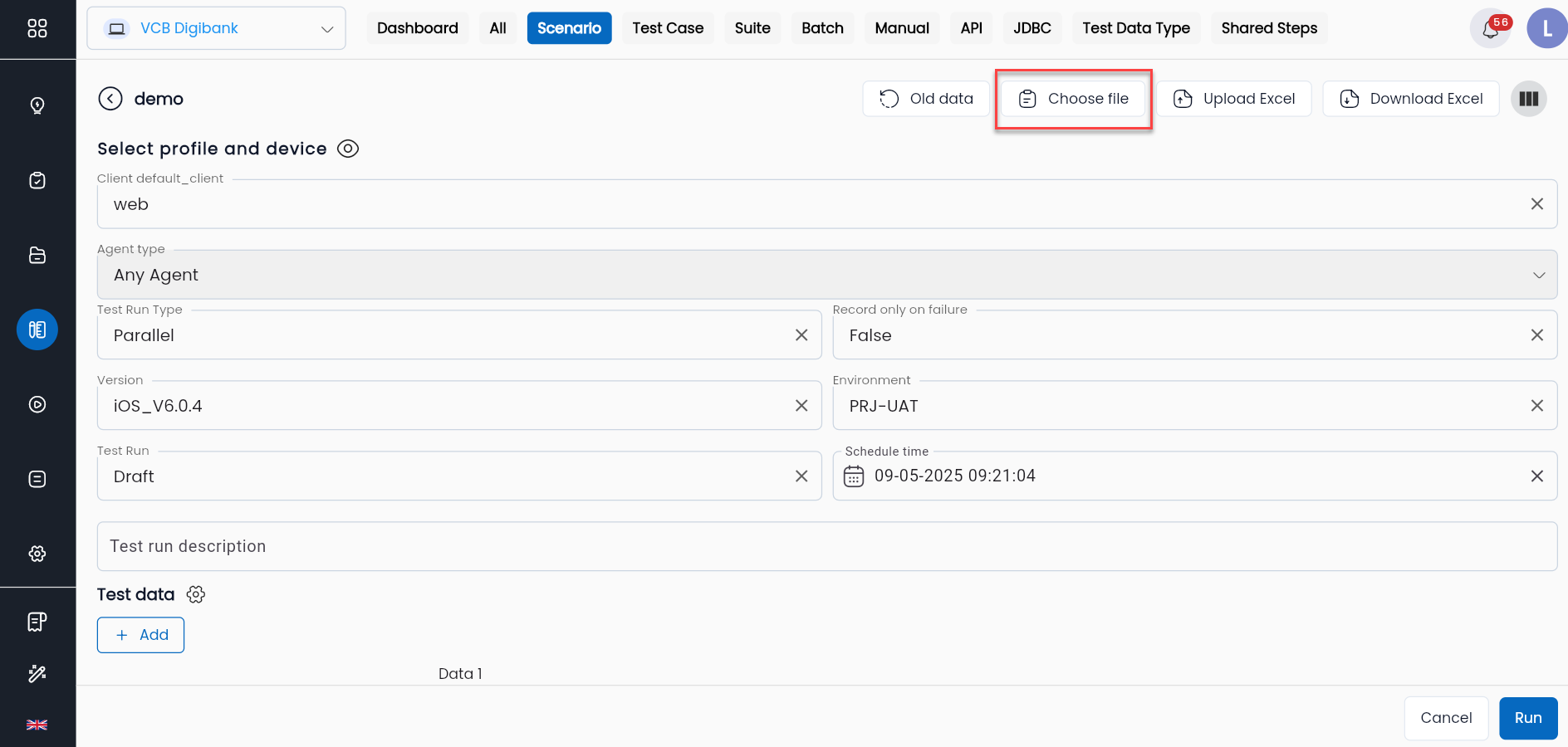Open the magic wand sidebar icon
Viewport: 1568px width, 747px height.
pos(37,673)
